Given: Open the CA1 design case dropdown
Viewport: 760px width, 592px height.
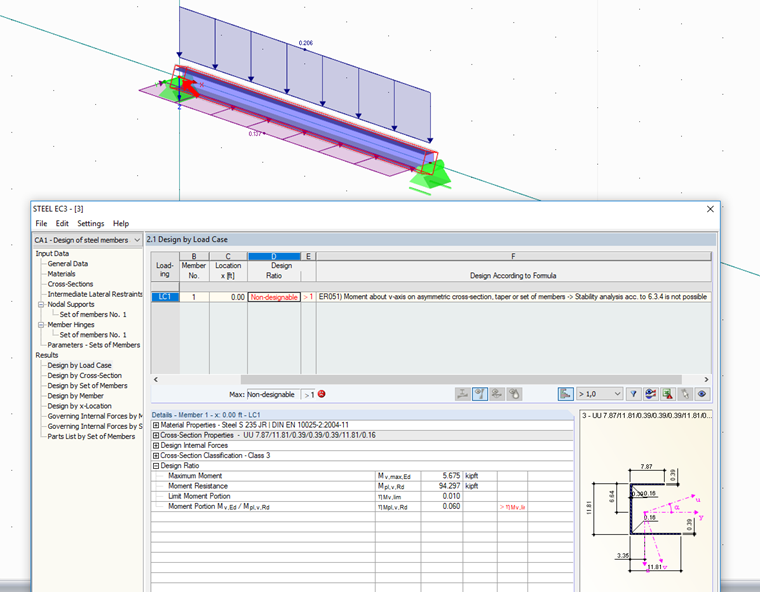Looking at the screenshot, I should tap(137, 240).
